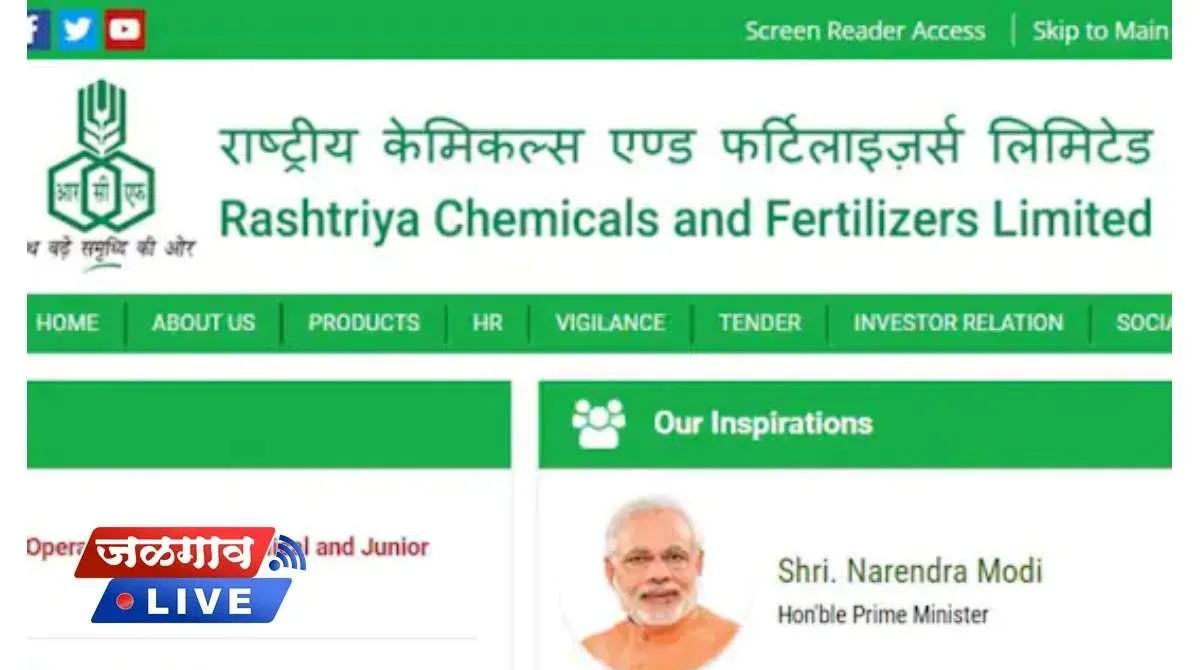Viewport: 1200px width, 670px height.
Task: Open the VIGILANCE menu item
Action: pos(610,323)
